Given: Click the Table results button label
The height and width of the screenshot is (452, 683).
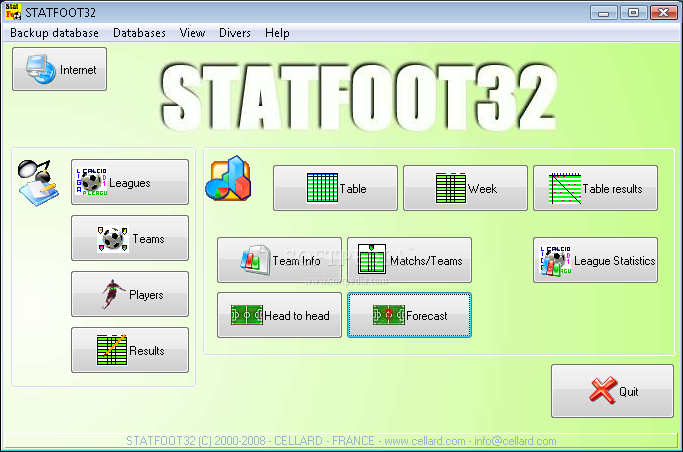Looking at the screenshot, I should coord(612,189).
